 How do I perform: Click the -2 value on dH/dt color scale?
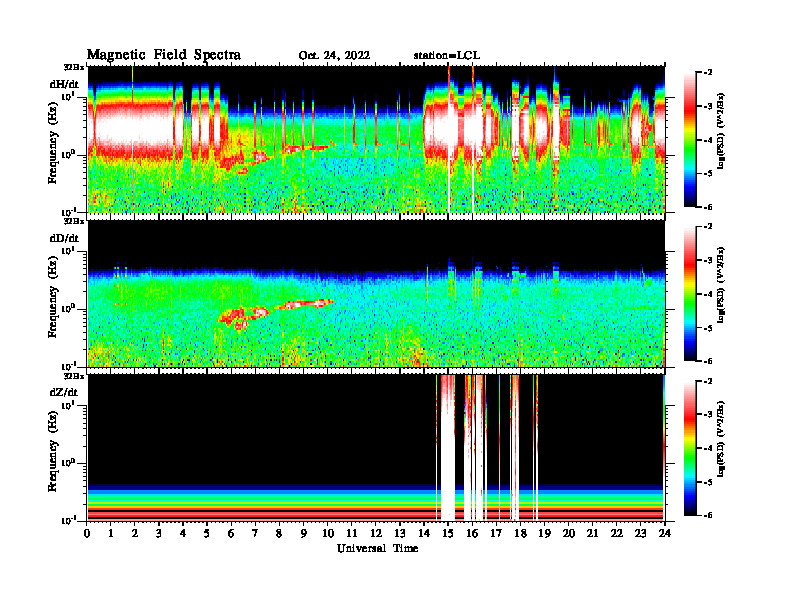(x=709, y=73)
